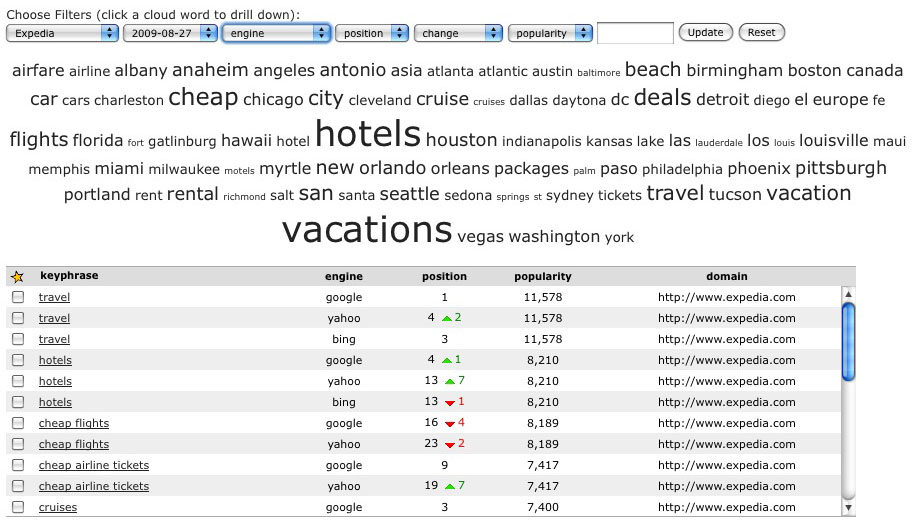Click the blue scrollbar thumb in the table
Viewport: 917px width, 530px height.
pyautogui.click(x=848, y=342)
